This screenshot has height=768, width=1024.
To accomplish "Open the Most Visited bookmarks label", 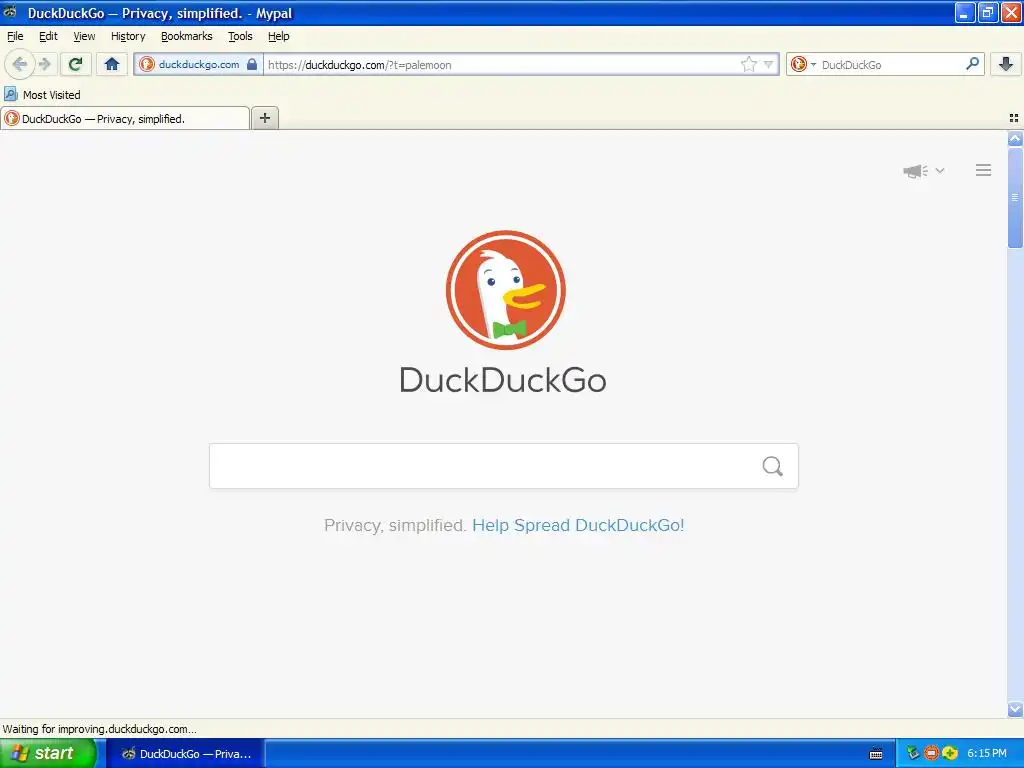I will tap(52, 95).
